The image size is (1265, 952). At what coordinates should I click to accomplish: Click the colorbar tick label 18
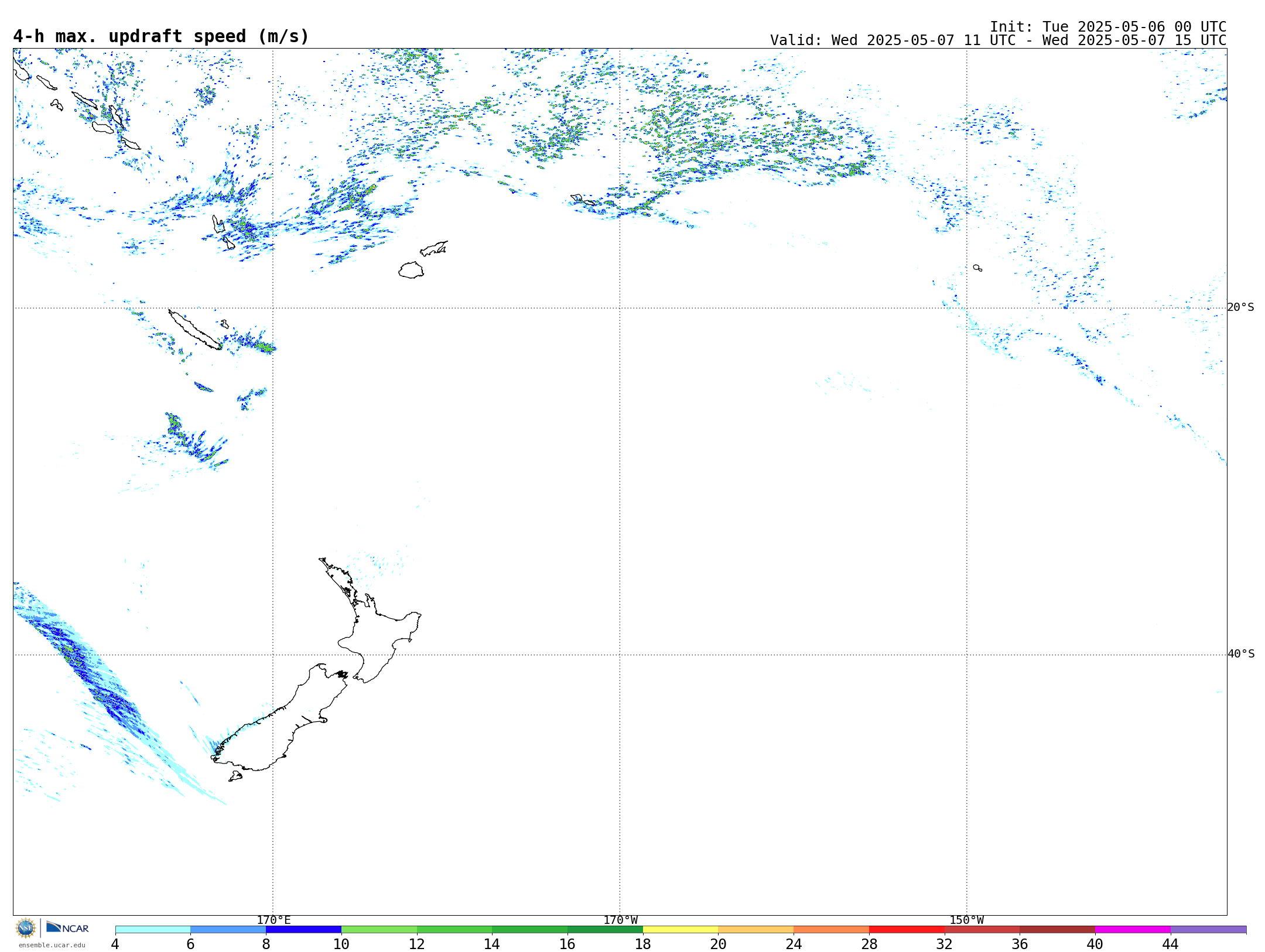(643, 944)
